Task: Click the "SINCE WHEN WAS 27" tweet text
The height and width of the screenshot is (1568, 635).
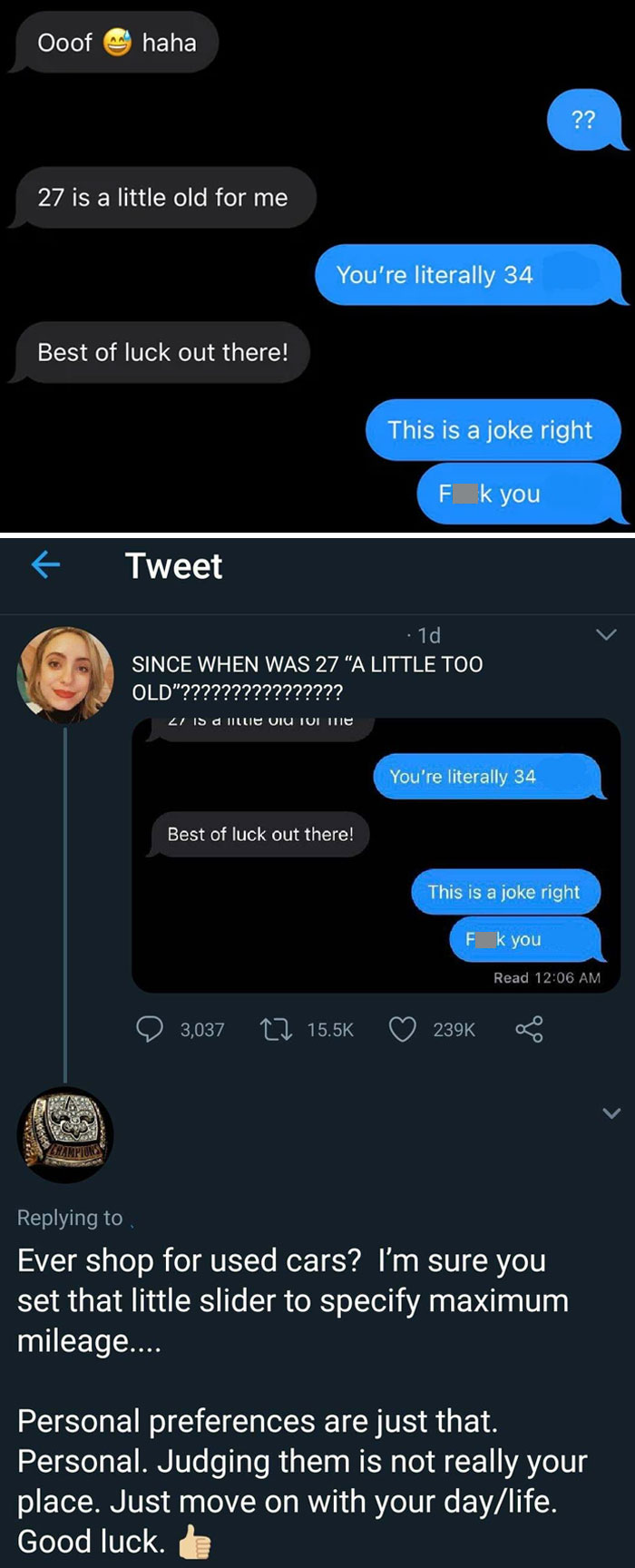Action: [307, 678]
